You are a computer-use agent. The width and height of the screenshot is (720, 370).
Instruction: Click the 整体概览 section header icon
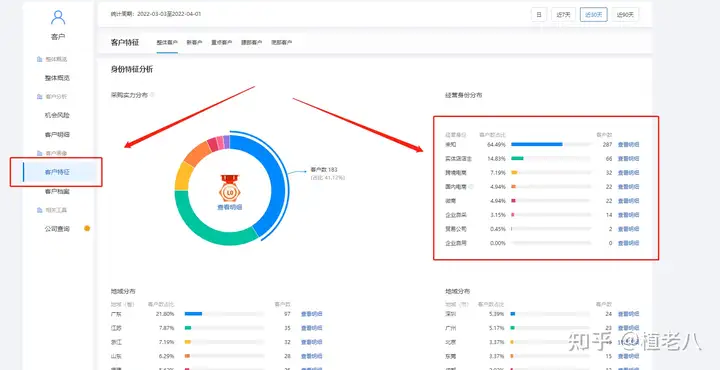click(x=39, y=59)
